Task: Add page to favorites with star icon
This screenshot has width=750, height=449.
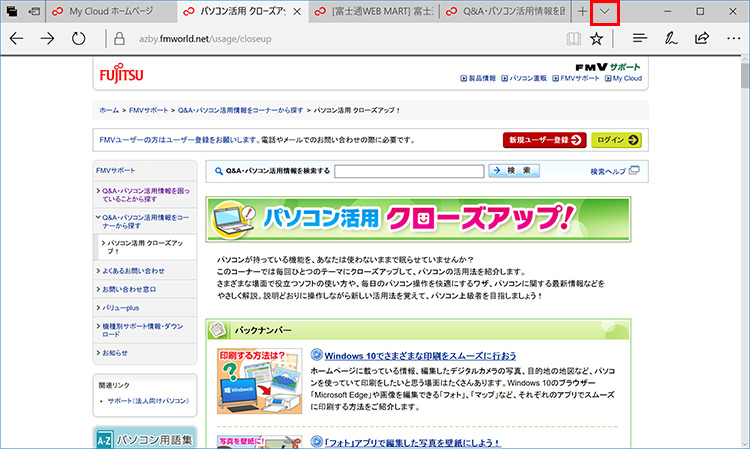Action: pos(597,39)
